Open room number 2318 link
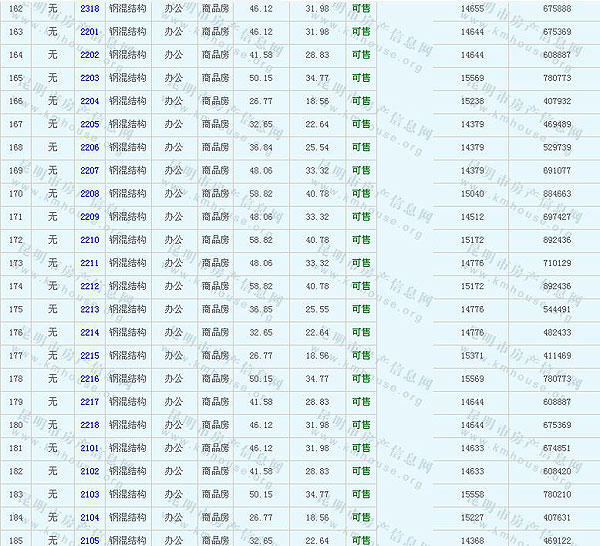 coord(89,8)
